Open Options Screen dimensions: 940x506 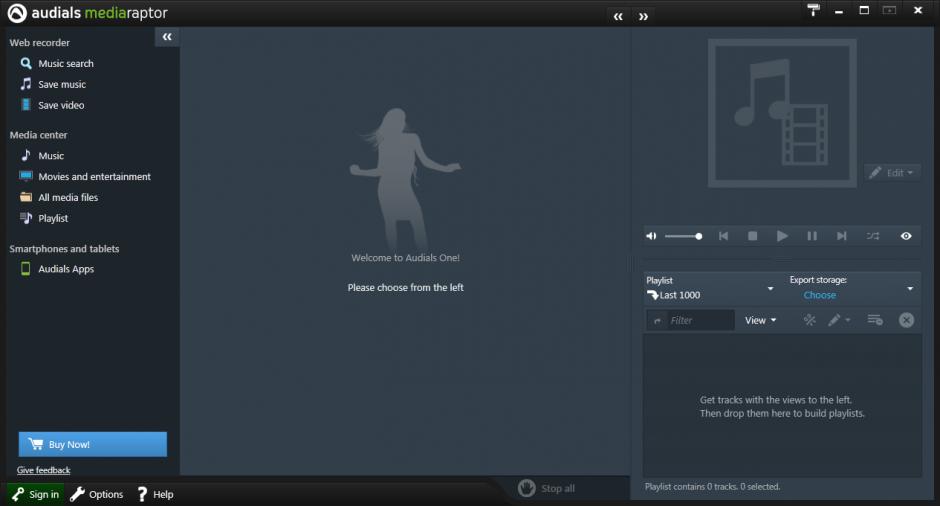[x=97, y=494]
